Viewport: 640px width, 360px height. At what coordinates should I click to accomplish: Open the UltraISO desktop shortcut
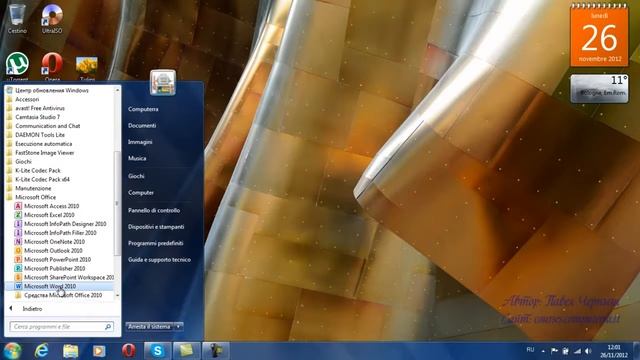coord(52,19)
